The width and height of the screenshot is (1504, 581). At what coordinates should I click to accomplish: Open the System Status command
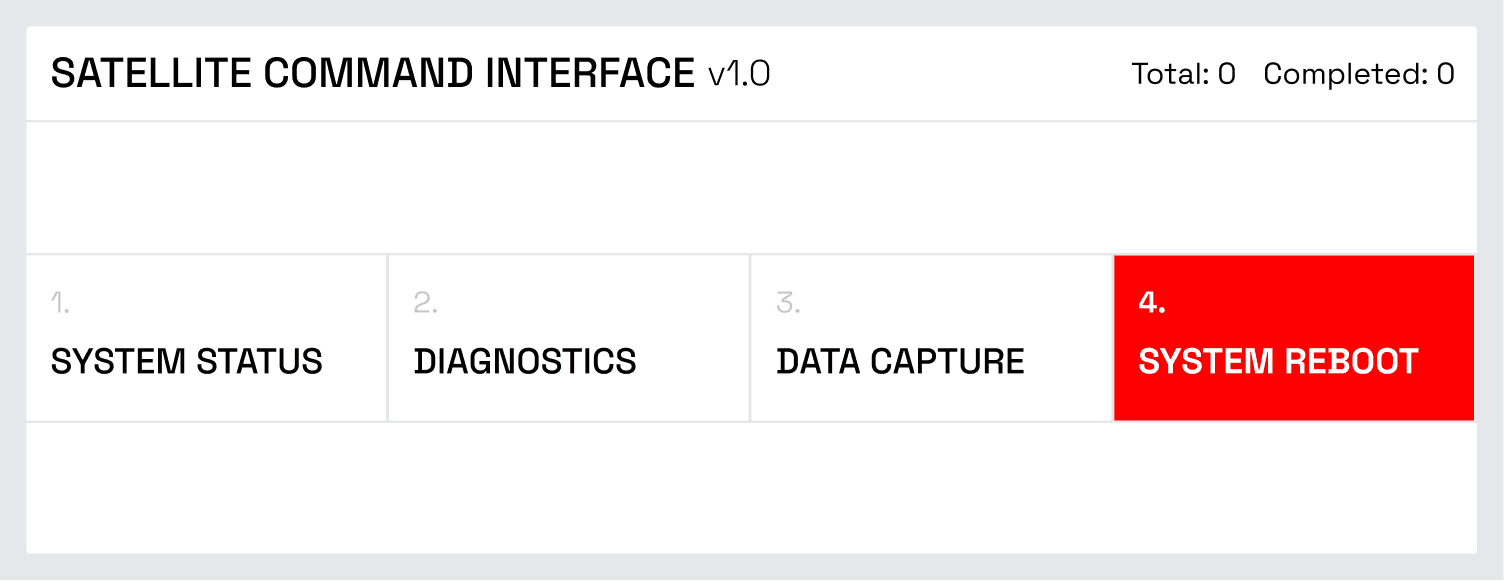coord(206,338)
